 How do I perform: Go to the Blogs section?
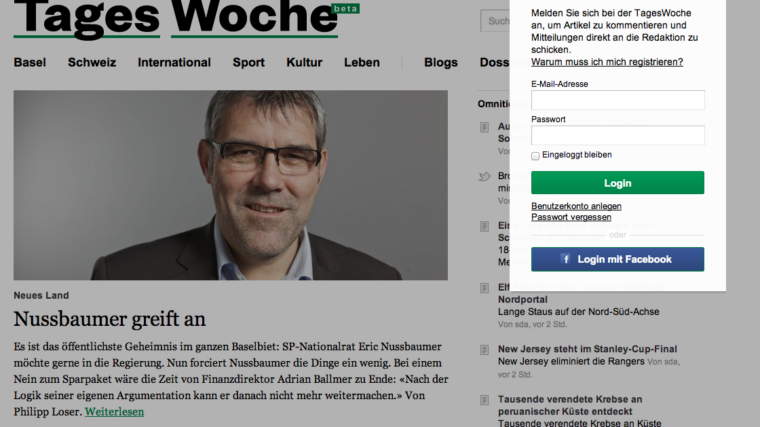(441, 63)
